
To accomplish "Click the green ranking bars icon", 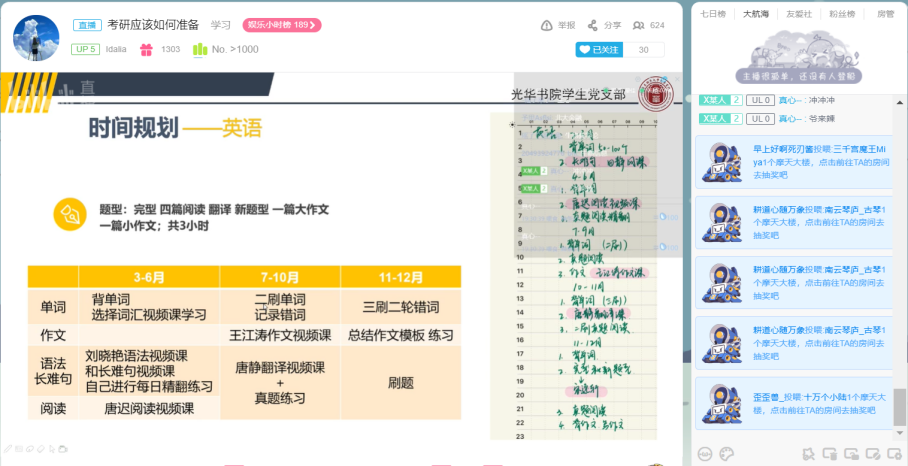I will click(x=200, y=50).
